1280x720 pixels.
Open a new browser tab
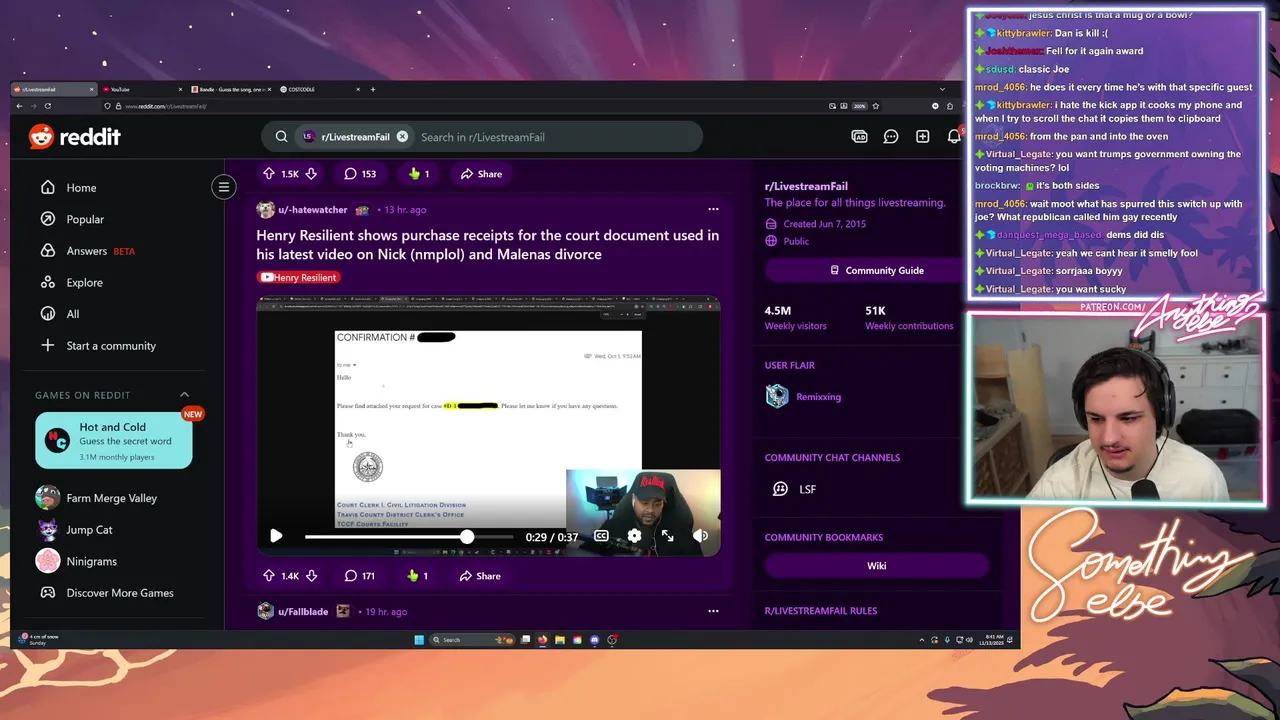coord(373,90)
